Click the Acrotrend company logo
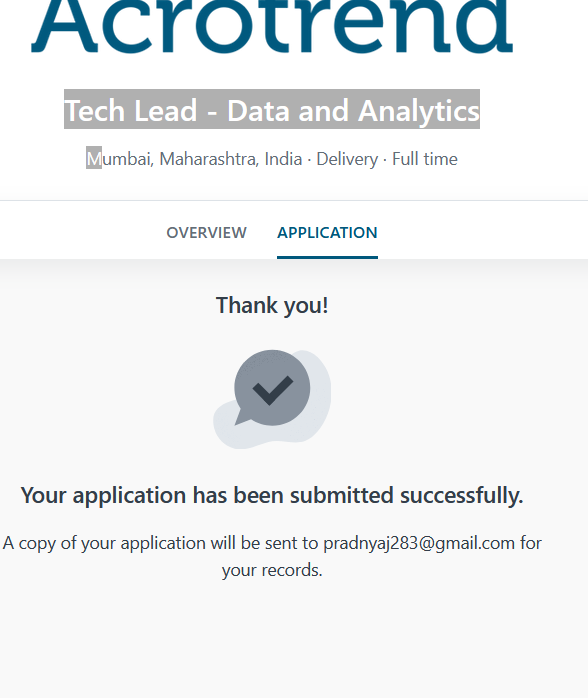The height and width of the screenshot is (698, 588). tap(272, 27)
